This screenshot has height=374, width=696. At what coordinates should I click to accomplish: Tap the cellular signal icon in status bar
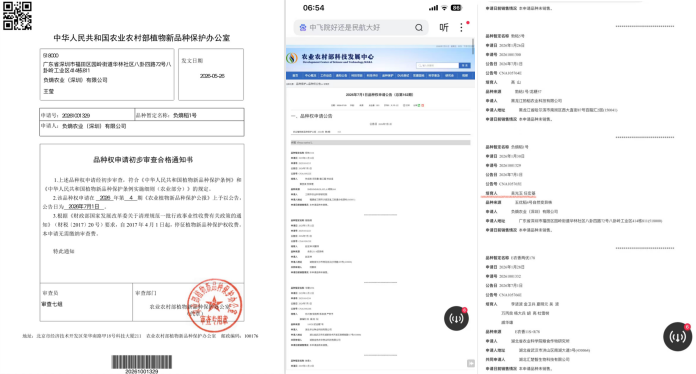pos(433,8)
